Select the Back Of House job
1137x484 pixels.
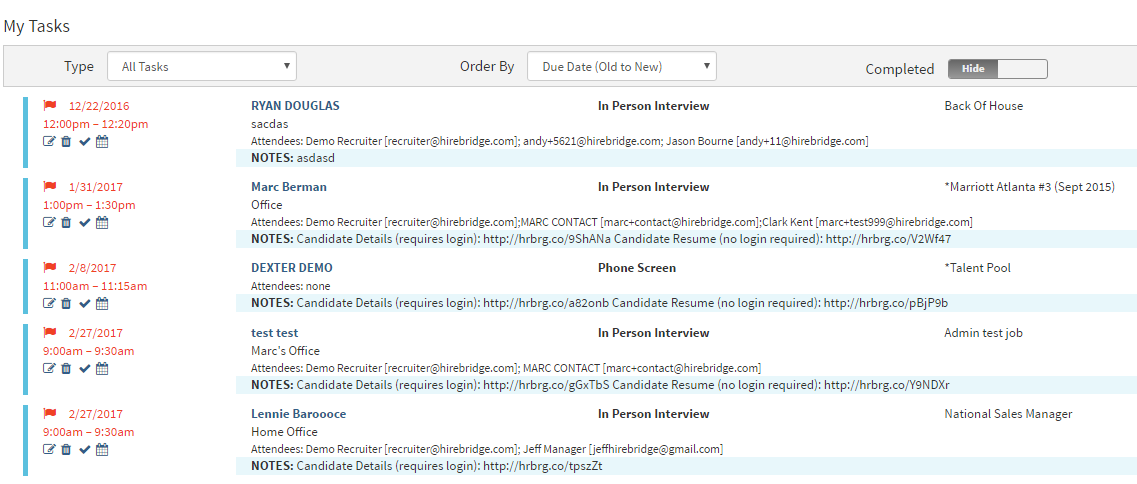pyautogui.click(x=983, y=106)
